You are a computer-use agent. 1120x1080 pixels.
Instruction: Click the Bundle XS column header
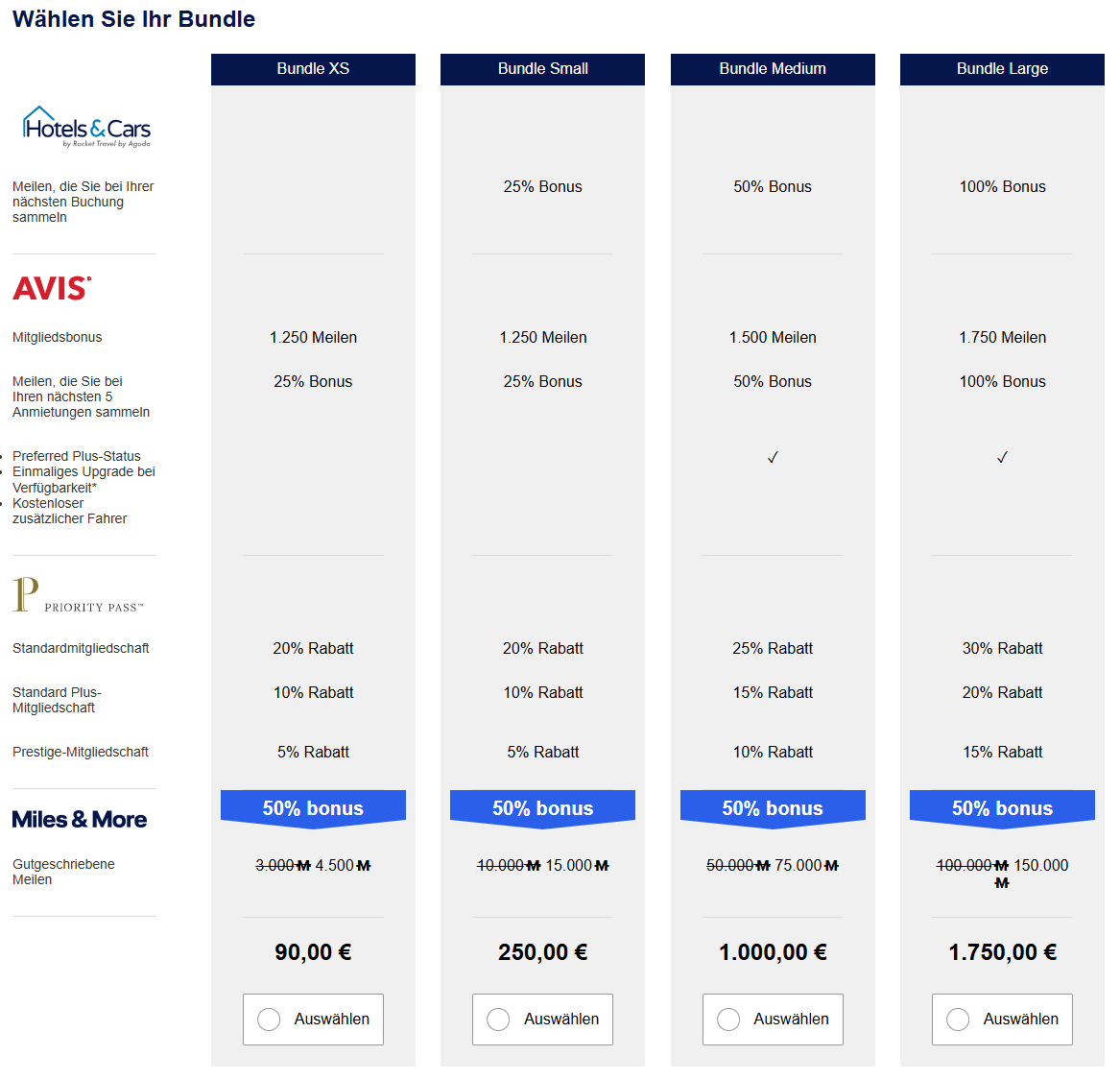click(x=313, y=69)
